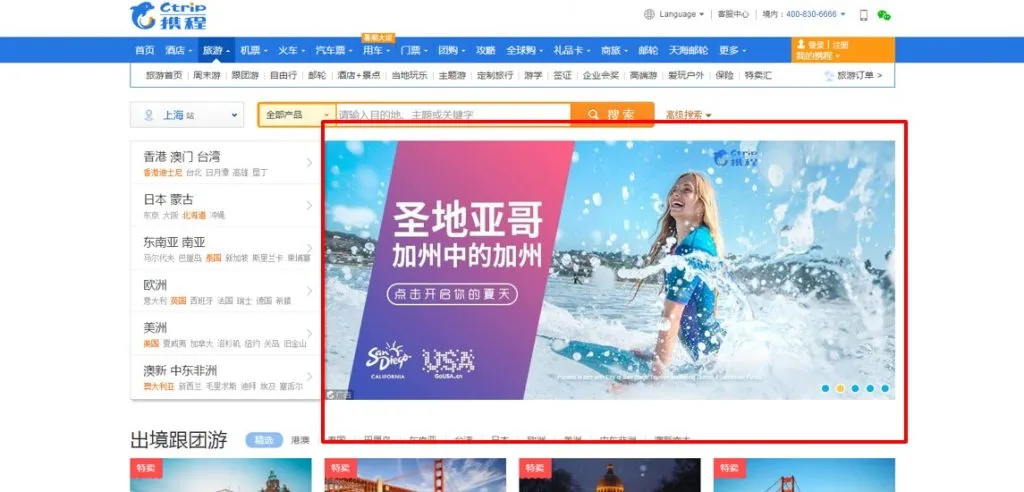Image resolution: width=1024 pixels, height=492 pixels.
Task: Click the 圣地亚哥 San Diego banner
Action: 610,270
